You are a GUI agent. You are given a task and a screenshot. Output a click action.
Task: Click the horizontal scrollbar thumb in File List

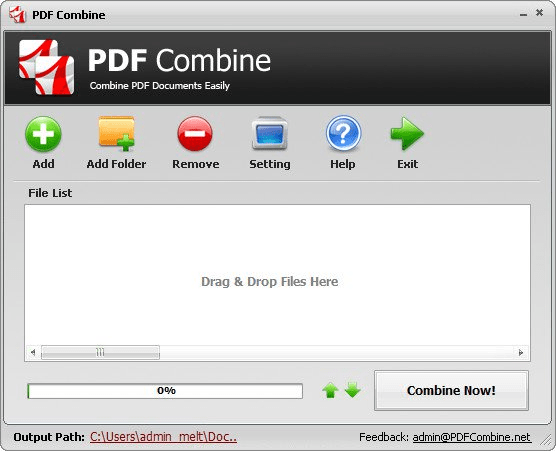100,352
